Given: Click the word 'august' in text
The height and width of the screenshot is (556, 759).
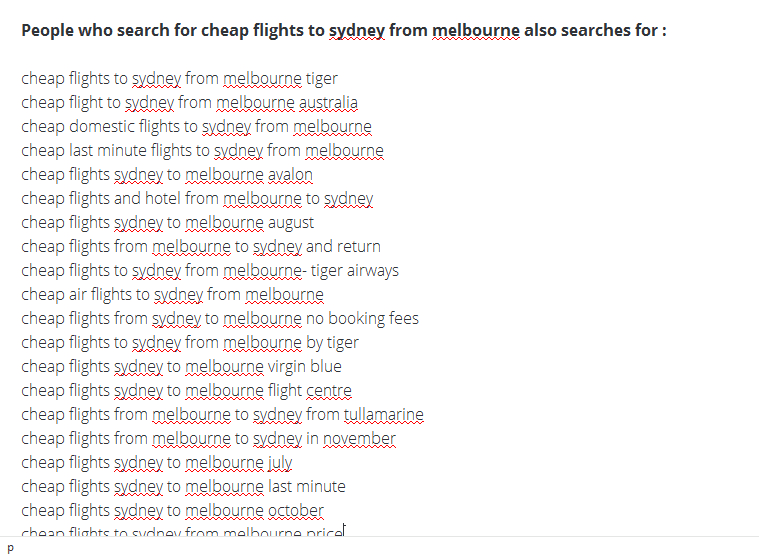Looking at the screenshot, I should pos(291,223).
